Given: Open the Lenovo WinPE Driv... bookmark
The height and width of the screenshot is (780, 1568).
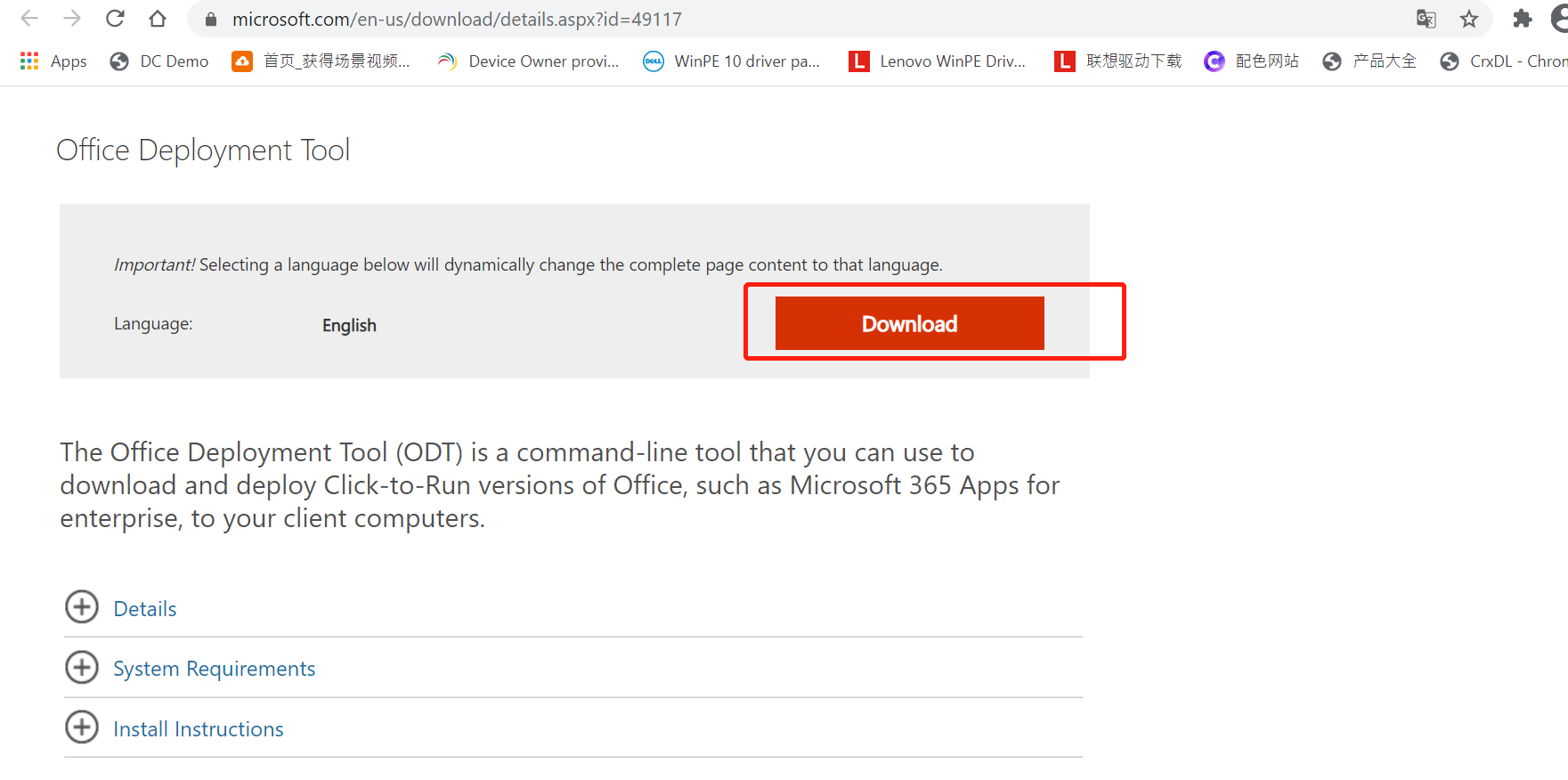Looking at the screenshot, I should pyautogui.click(x=938, y=61).
